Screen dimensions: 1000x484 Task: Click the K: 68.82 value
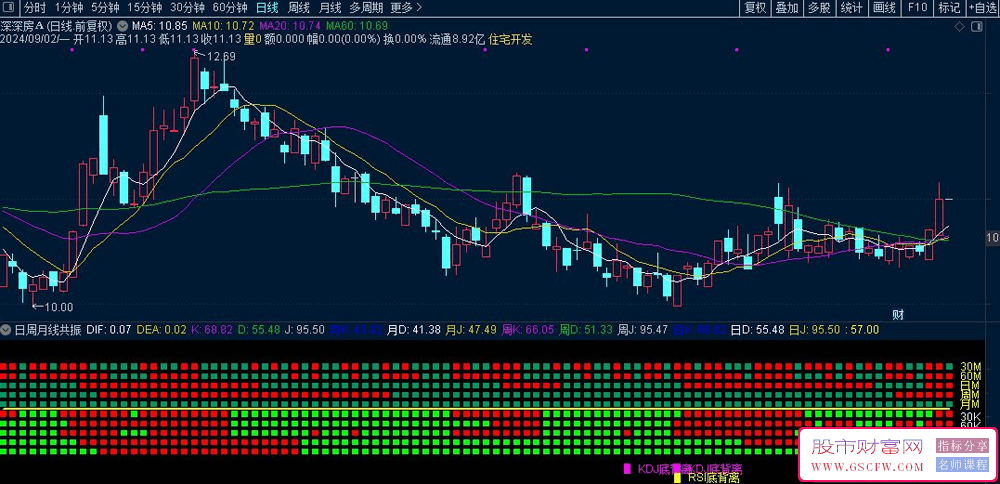[212, 330]
